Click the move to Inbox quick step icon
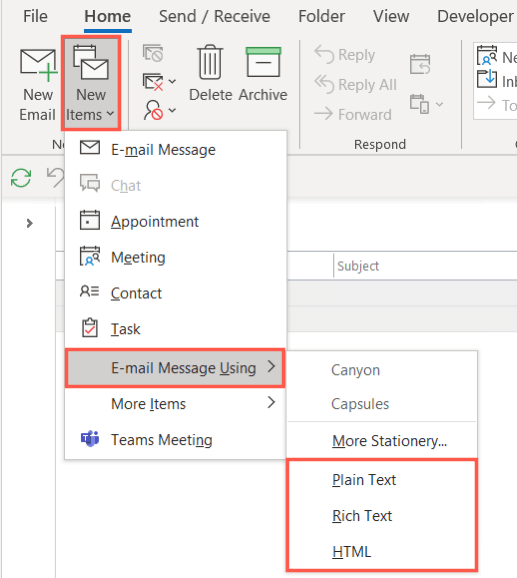517x578 pixels. (x=487, y=79)
